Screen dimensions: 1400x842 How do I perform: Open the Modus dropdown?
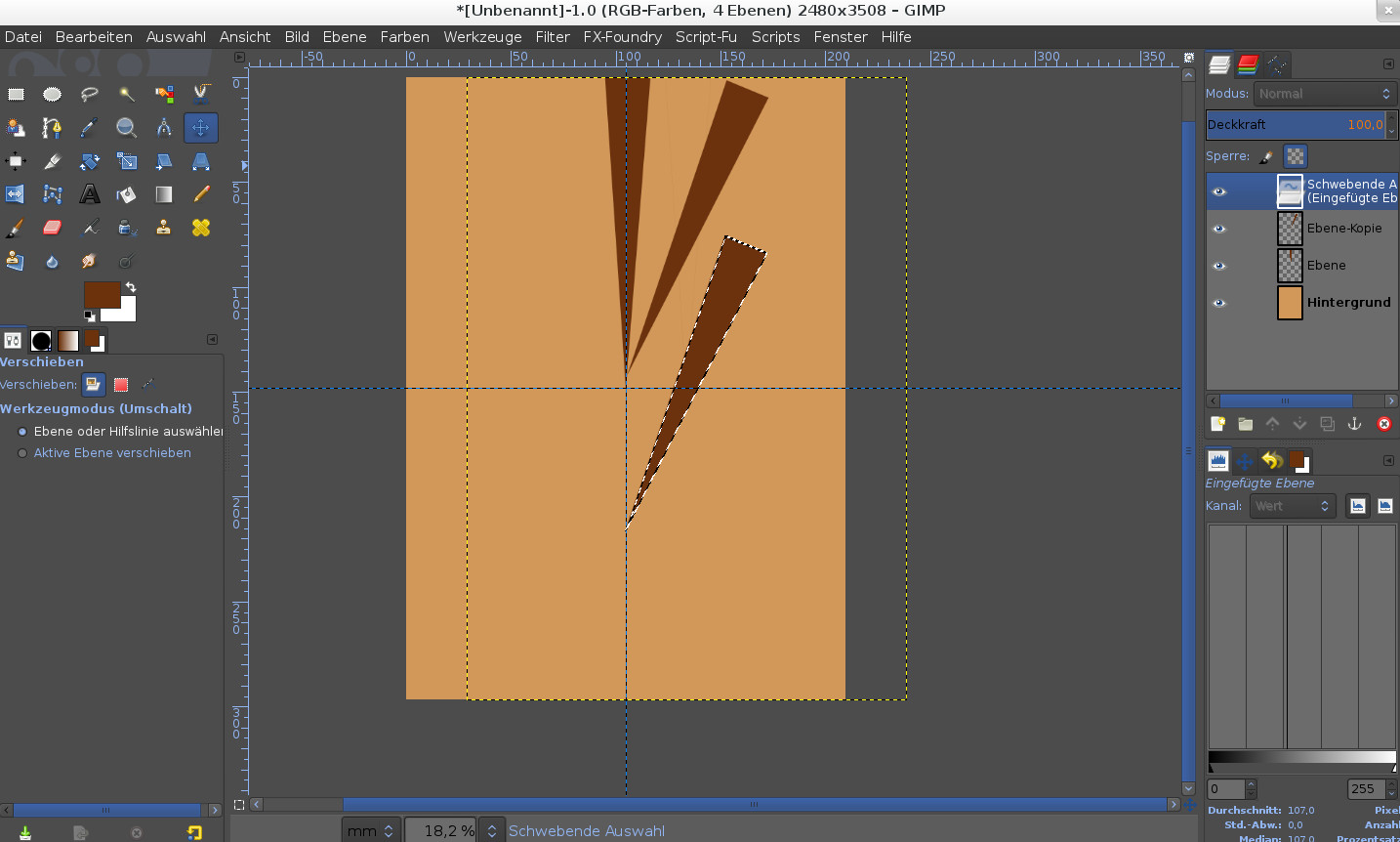coord(1324,94)
